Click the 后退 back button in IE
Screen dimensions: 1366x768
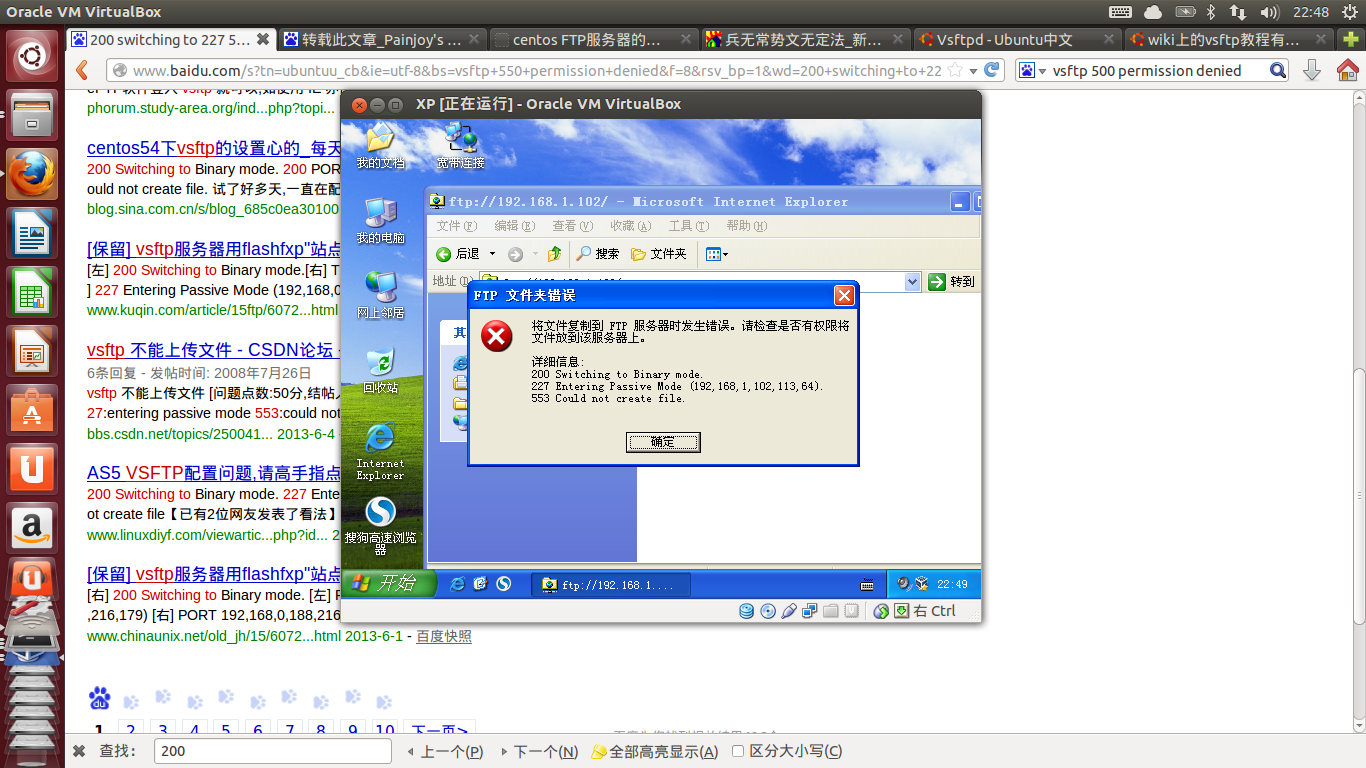458,254
